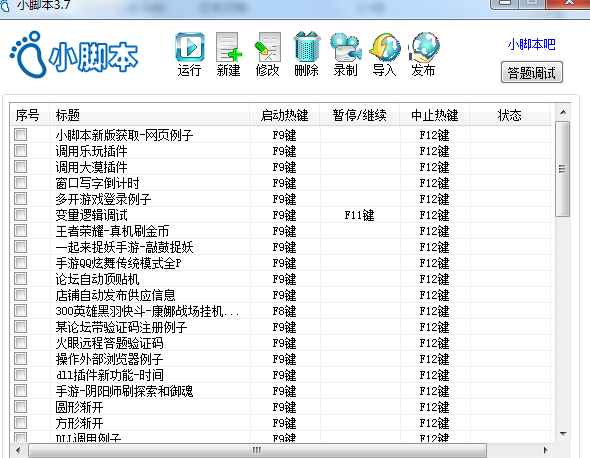The image size is (590, 458).
Task: Check the 操作外部浏览器例子 checkbox
Action: pyautogui.click(x=20, y=358)
